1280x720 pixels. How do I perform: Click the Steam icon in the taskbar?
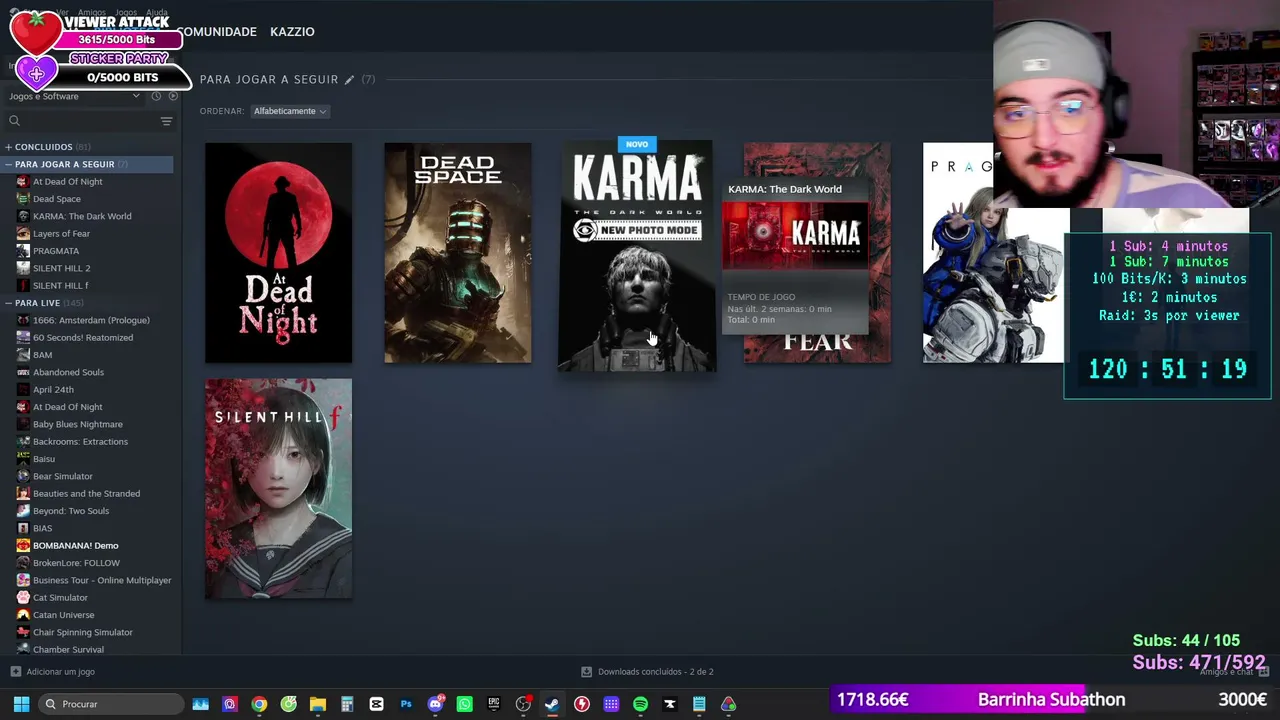coord(552,704)
